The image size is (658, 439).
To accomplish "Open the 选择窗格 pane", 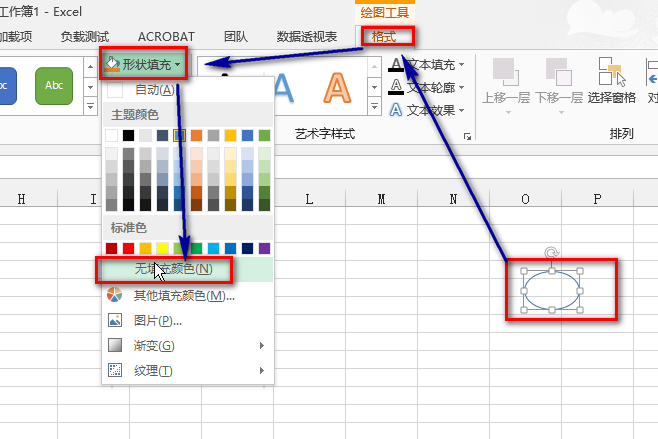I will (611, 81).
